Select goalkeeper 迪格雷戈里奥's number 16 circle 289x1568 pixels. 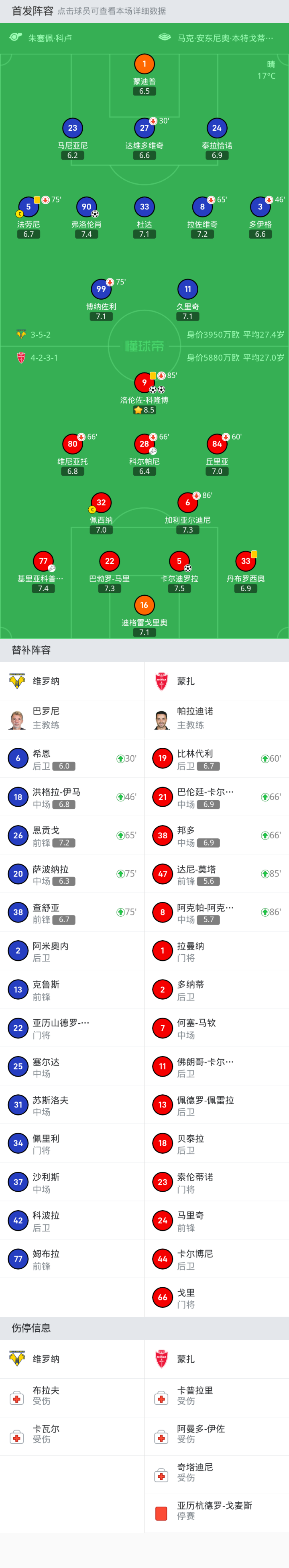tap(144, 605)
